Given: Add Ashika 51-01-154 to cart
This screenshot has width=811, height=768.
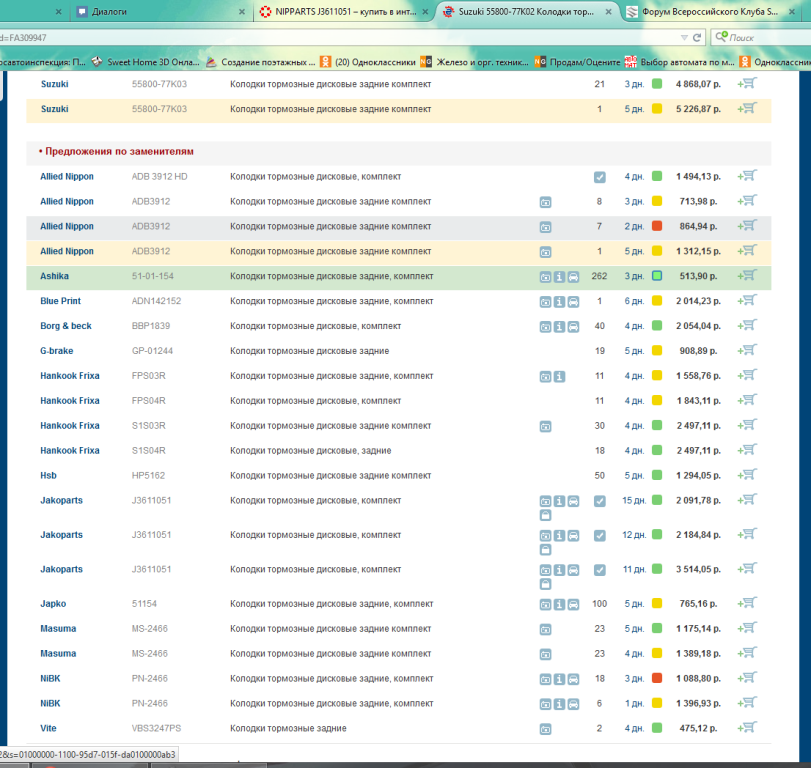Looking at the screenshot, I should (747, 276).
